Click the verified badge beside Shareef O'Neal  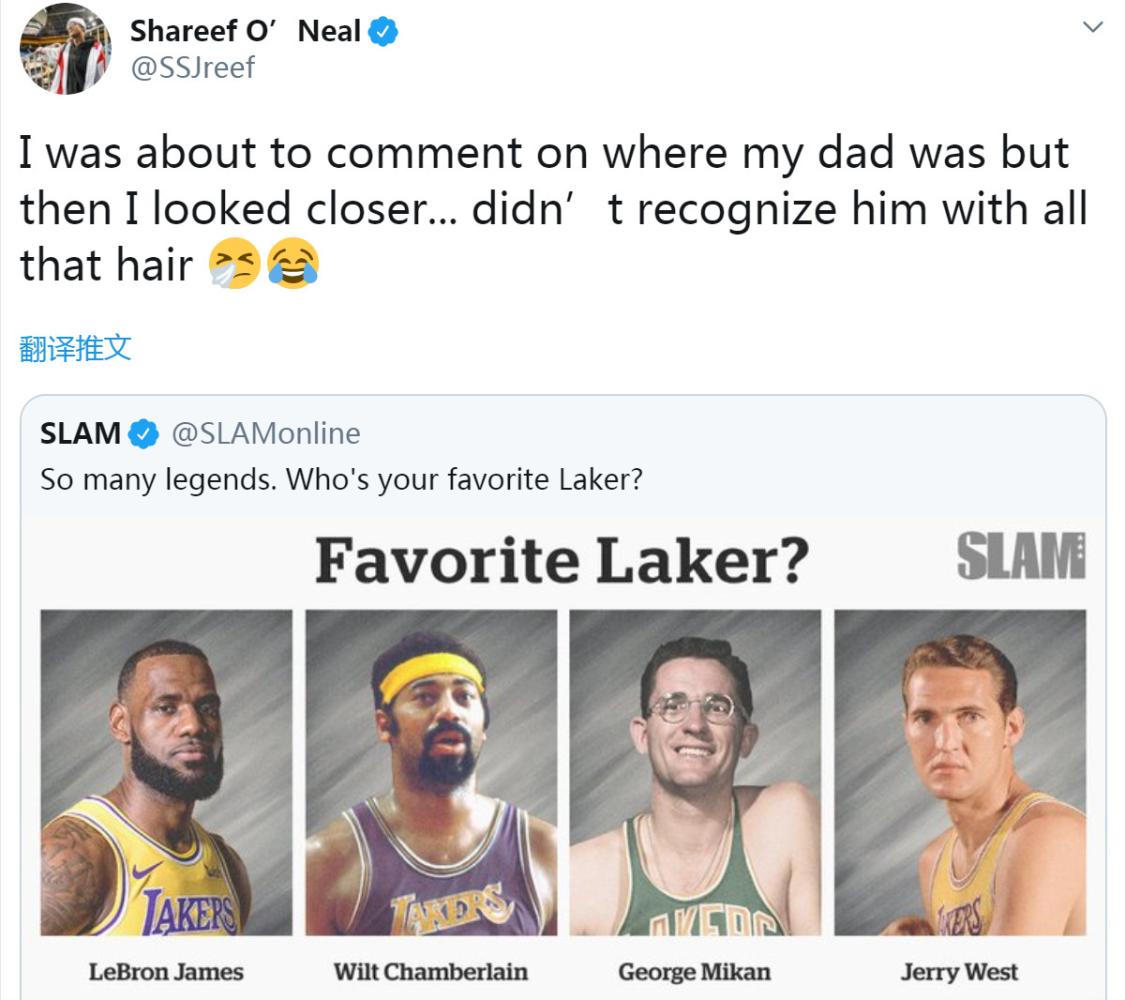382,32
